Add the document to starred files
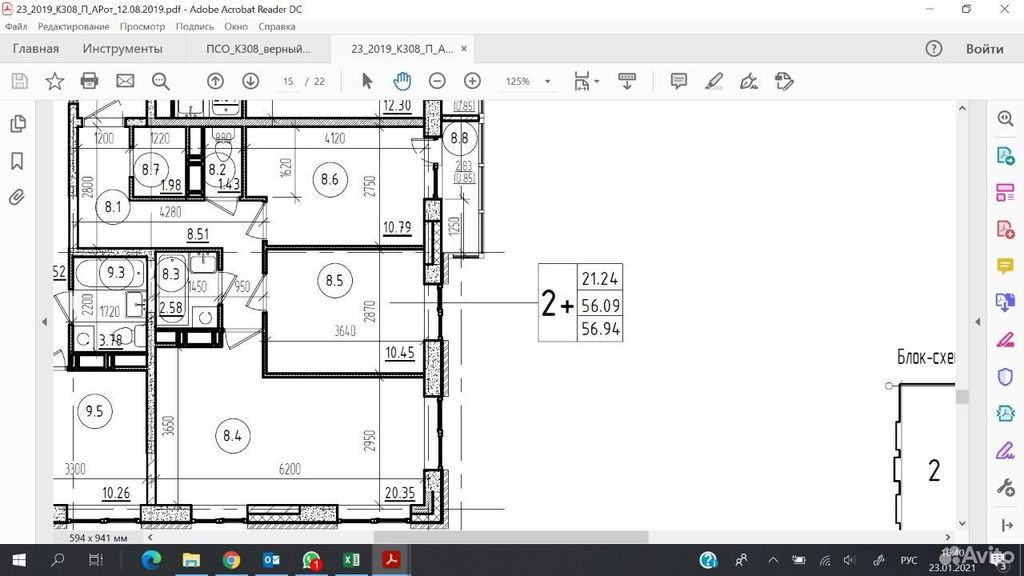1024x576 pixels. (54, 81)
